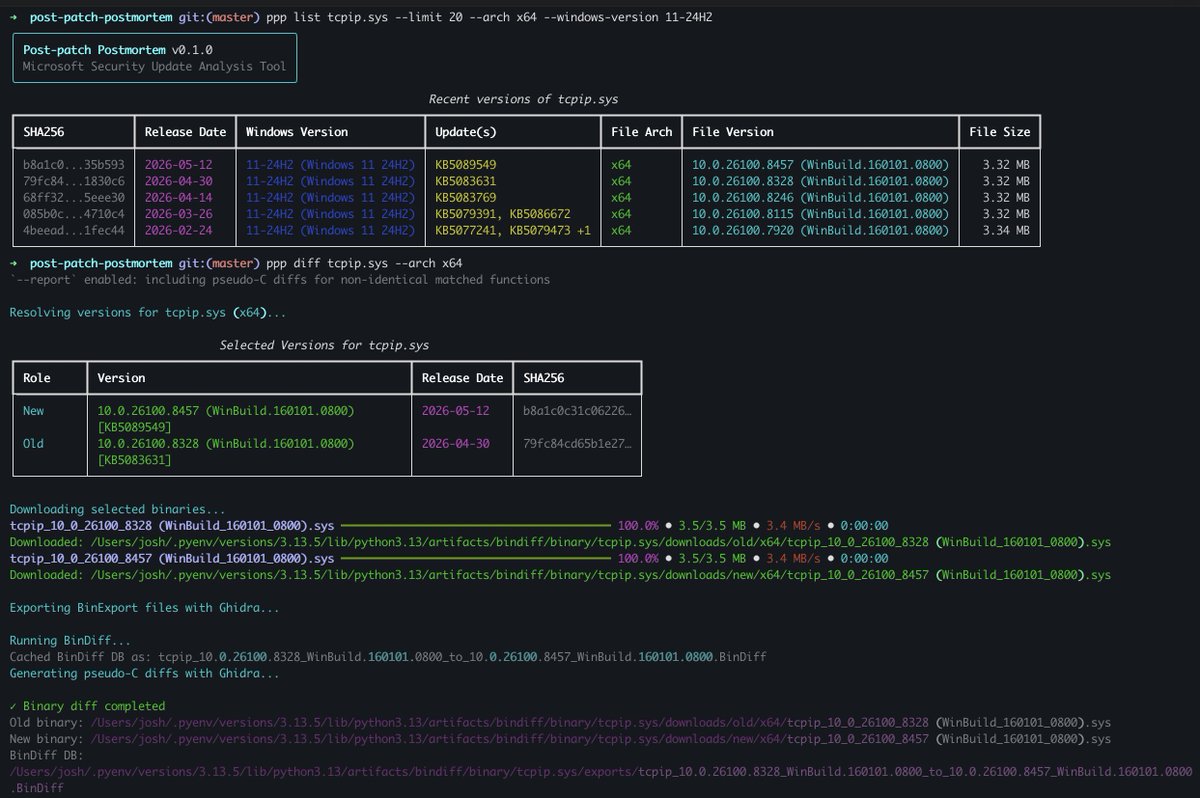Click the [KB5083631] tag under Old version
Screen dimensions: 1200x798
(x=134, y=460)
